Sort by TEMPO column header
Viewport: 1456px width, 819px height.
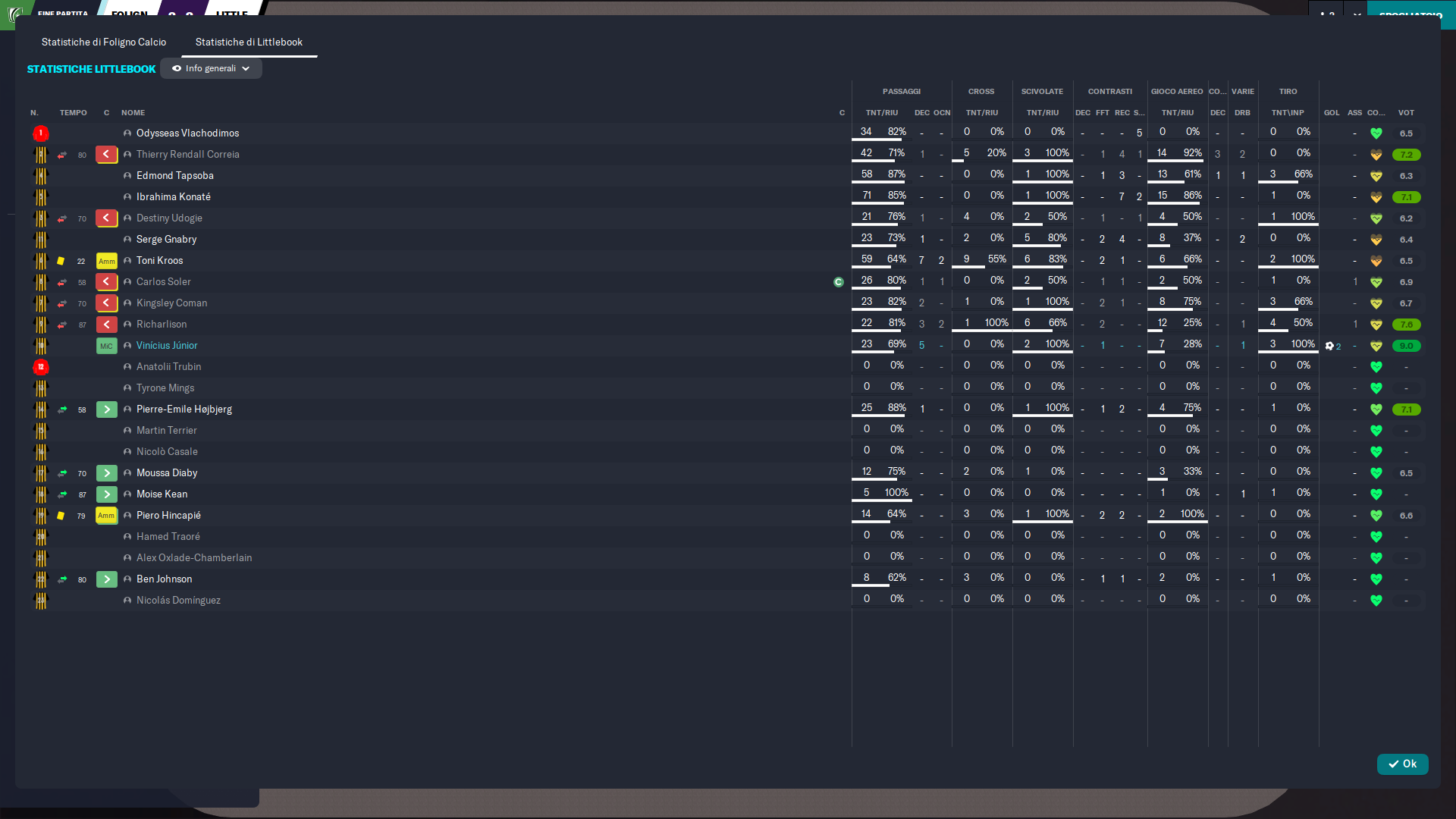(x=74, y=113)
